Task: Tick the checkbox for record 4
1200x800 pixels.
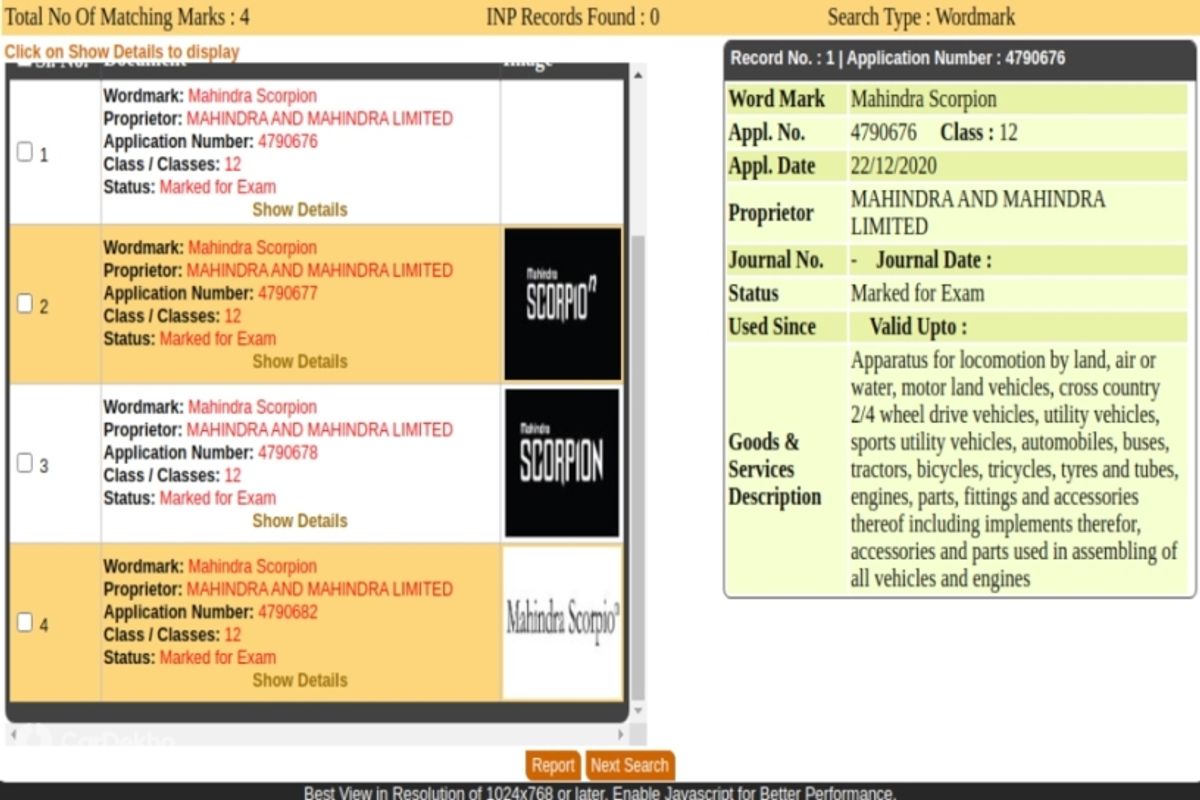Action: click(25, 622)
